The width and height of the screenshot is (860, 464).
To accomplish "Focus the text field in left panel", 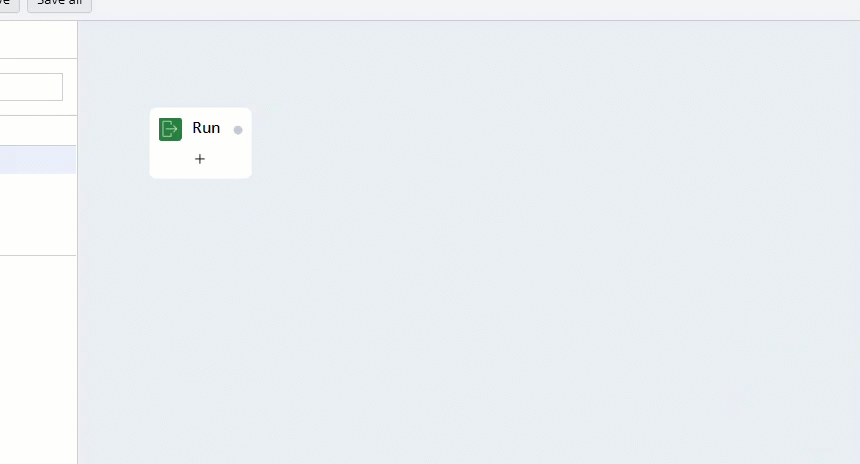I will click(x=31, y=87).
